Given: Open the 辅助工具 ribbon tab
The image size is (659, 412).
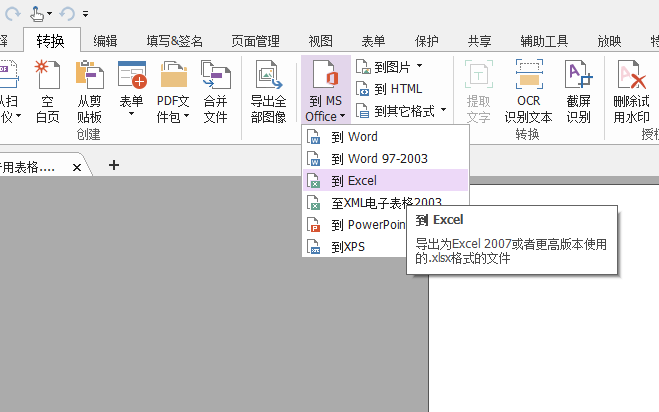Looking at the screenshot, I should pyautogui.click(x=544, y=41).
